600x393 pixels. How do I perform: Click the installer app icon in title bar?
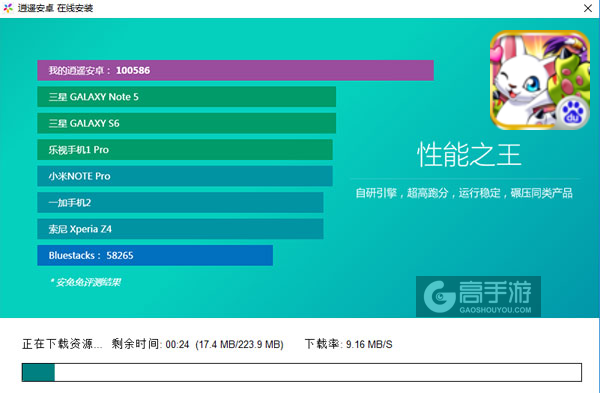8,8
